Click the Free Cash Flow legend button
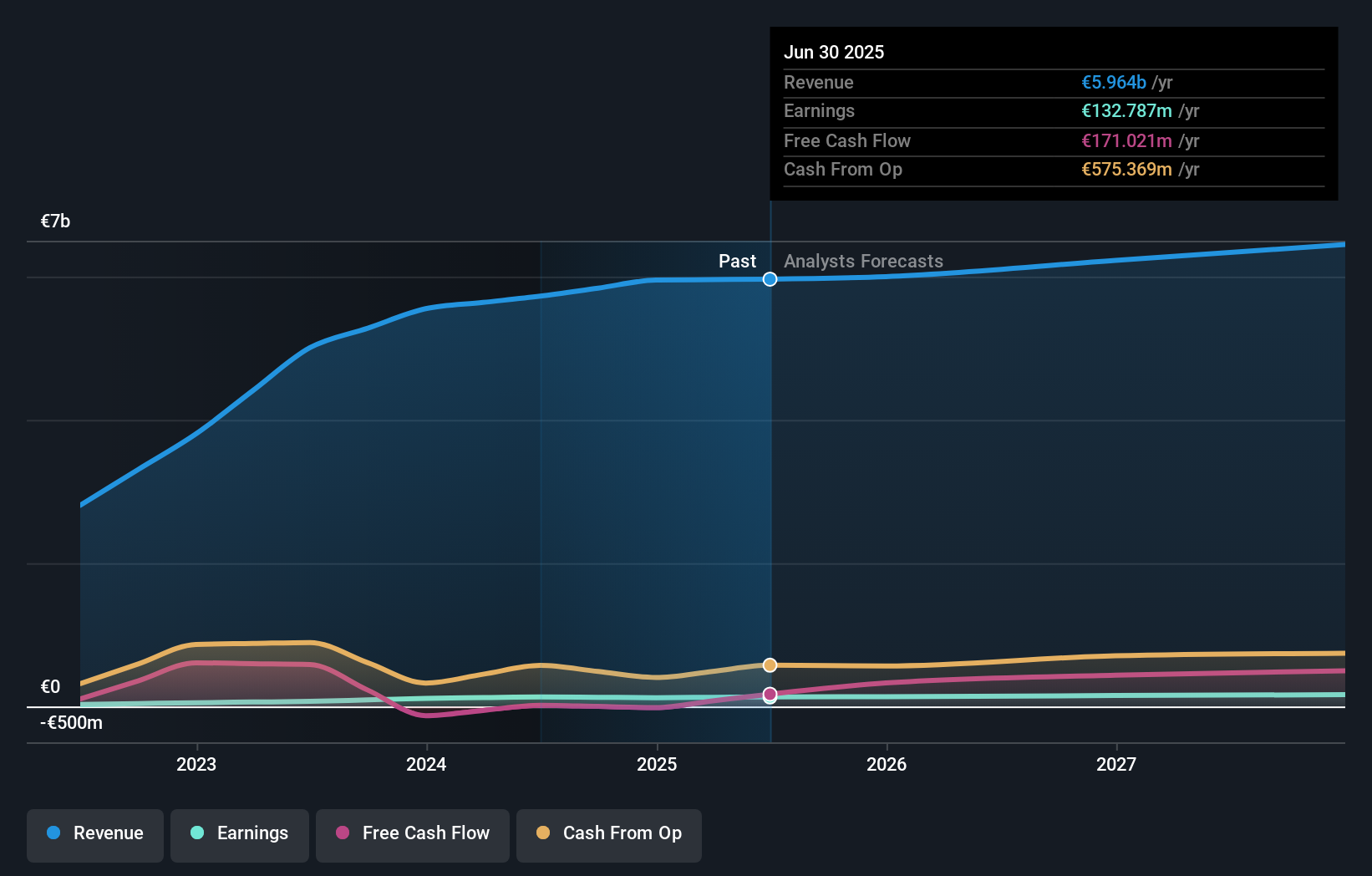 (412, 835)
